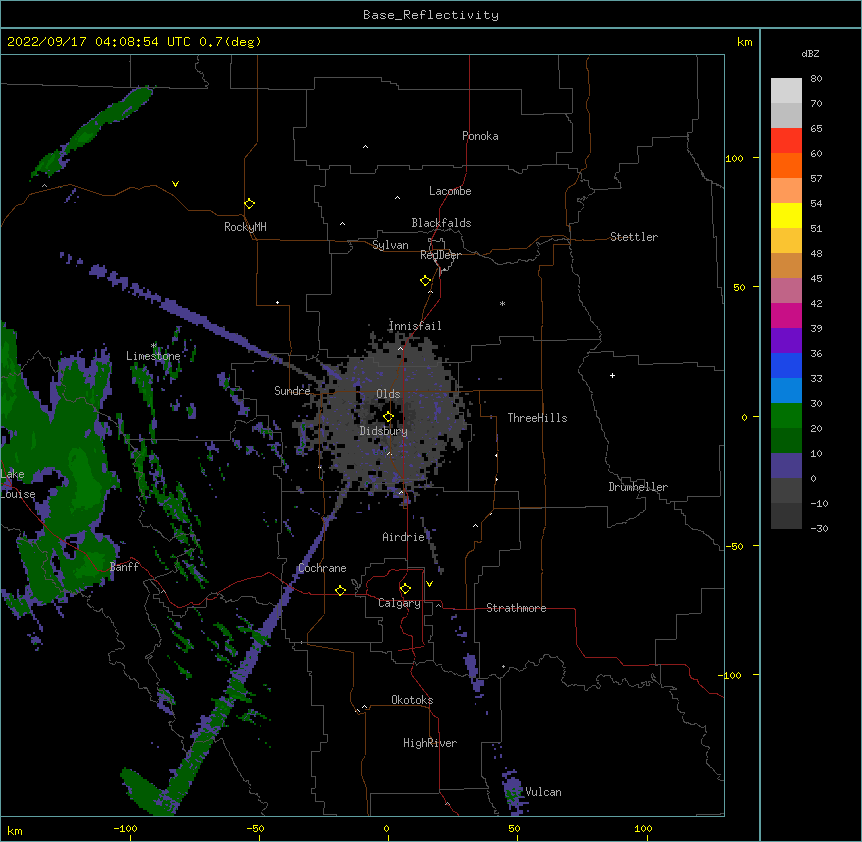Click the Stettler city label
The width and height of the screenshot is (862, 842).
coord(633,237)
